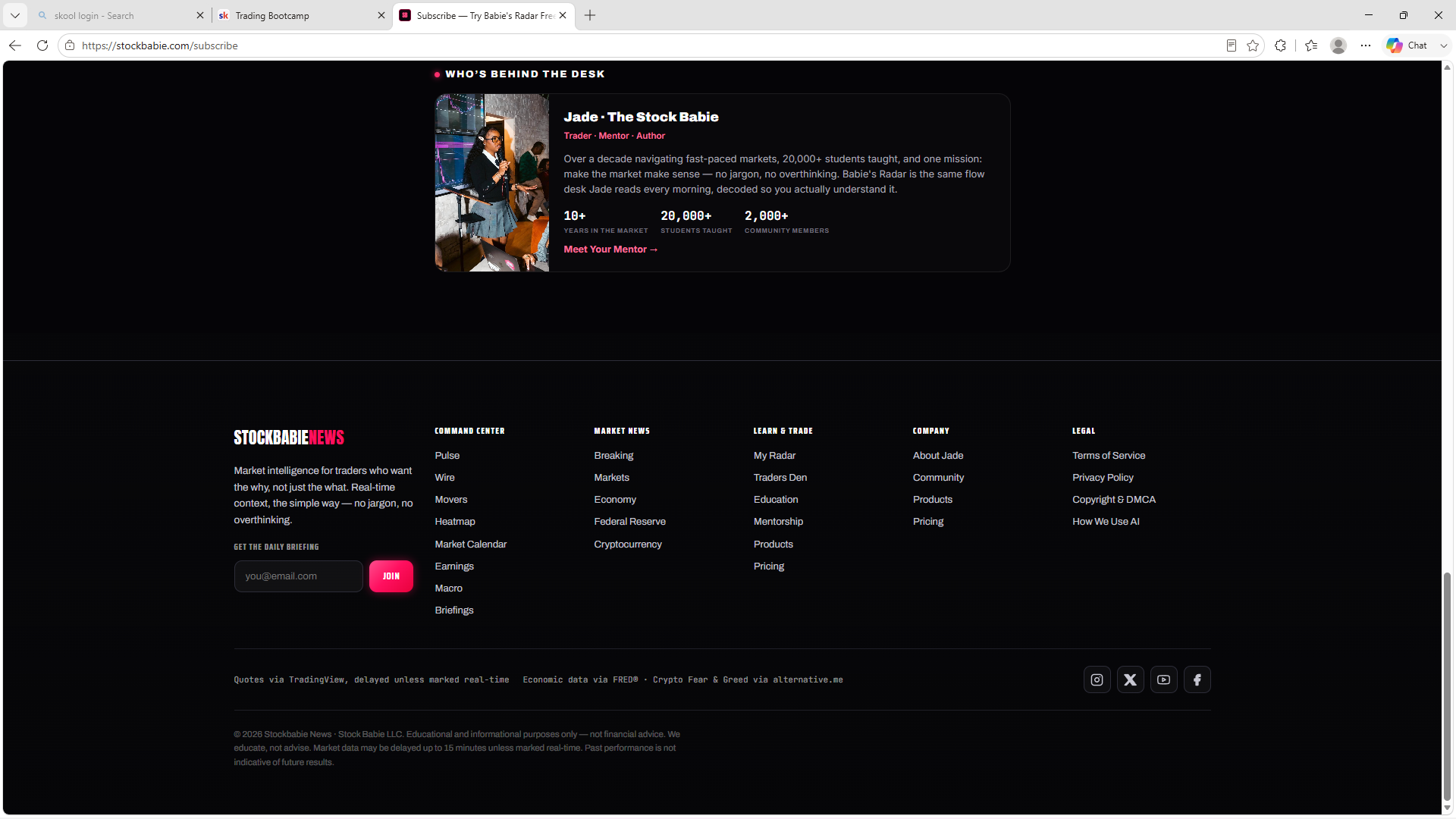Open the Privacy Policy link
Image resolution: width=1456 pixels, height=819 pixels.
[x=1103, y=478]
